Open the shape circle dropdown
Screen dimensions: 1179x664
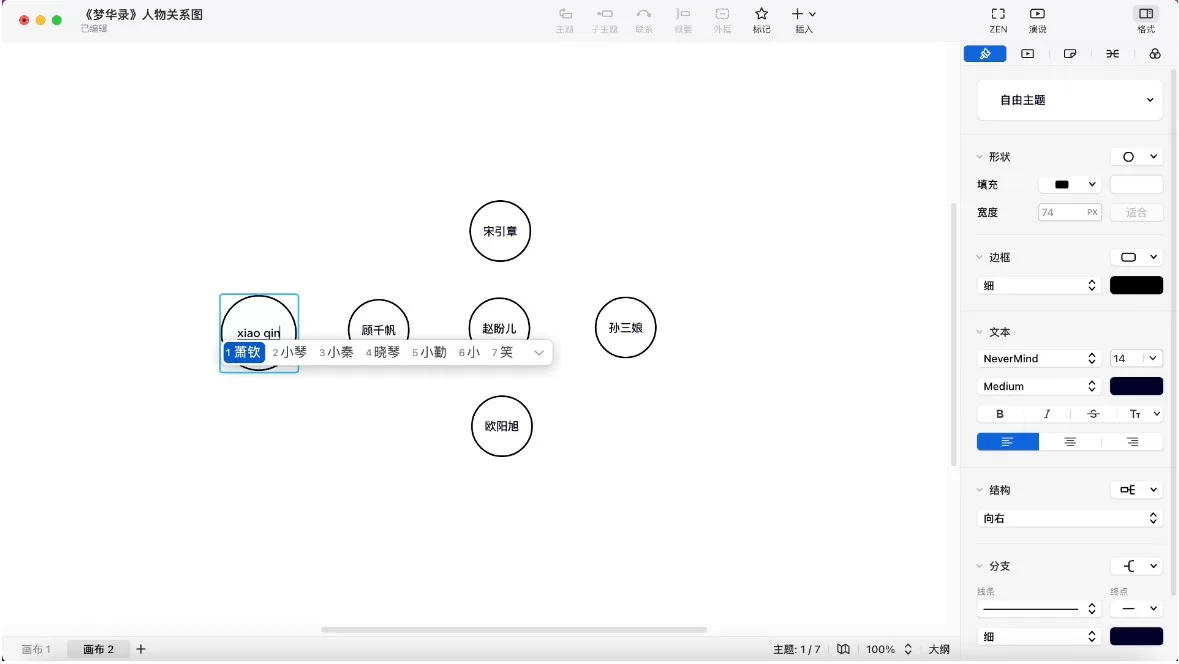(x=1137, y=156)
